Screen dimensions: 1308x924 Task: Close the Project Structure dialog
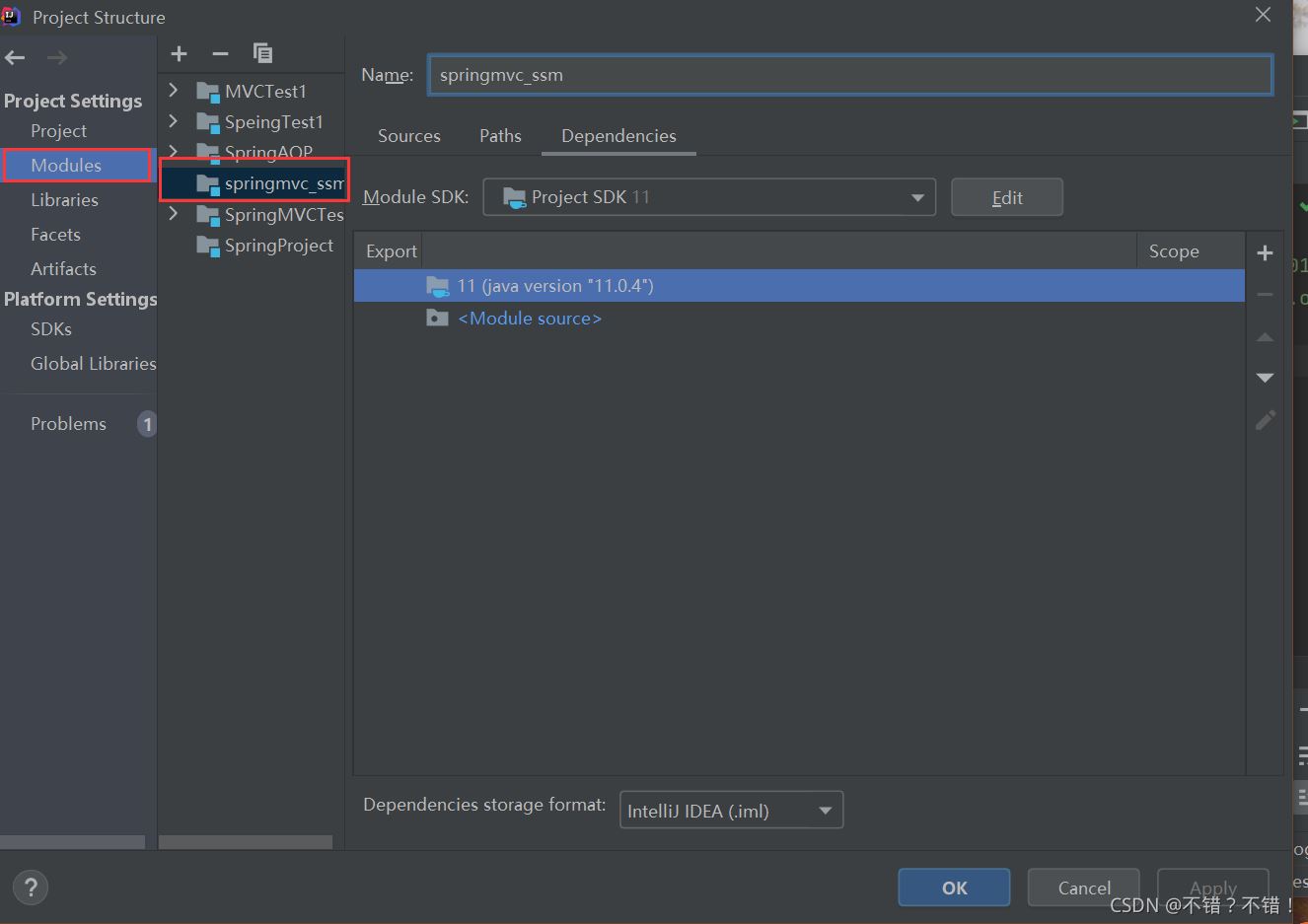click(1263, 15)
